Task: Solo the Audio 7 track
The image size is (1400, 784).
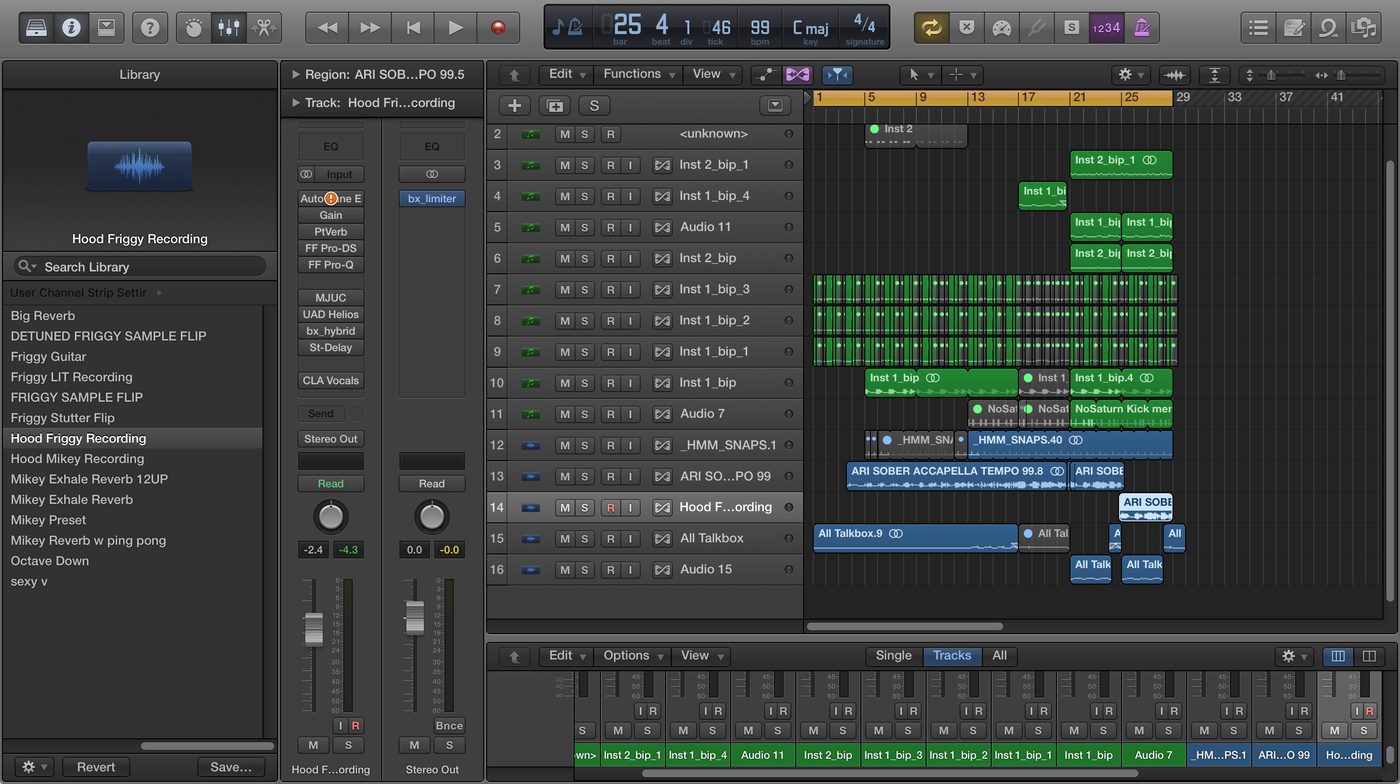Action: click(585, 414)
